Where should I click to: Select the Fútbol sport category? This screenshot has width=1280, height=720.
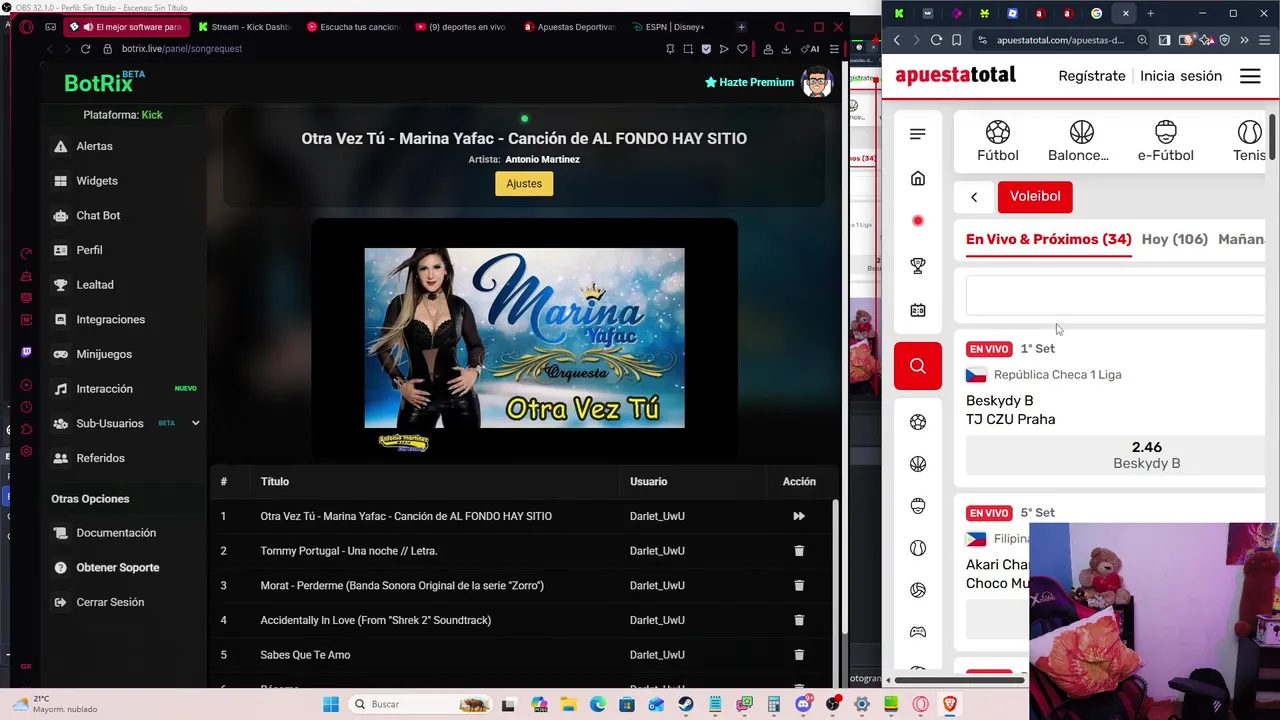(998, 142)
